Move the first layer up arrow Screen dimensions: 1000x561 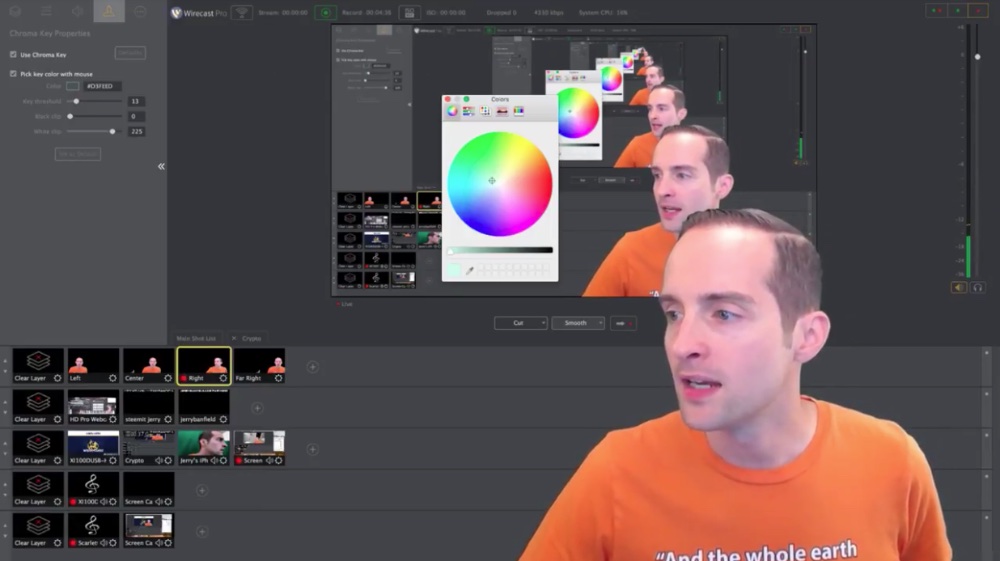tap(5, 361)
